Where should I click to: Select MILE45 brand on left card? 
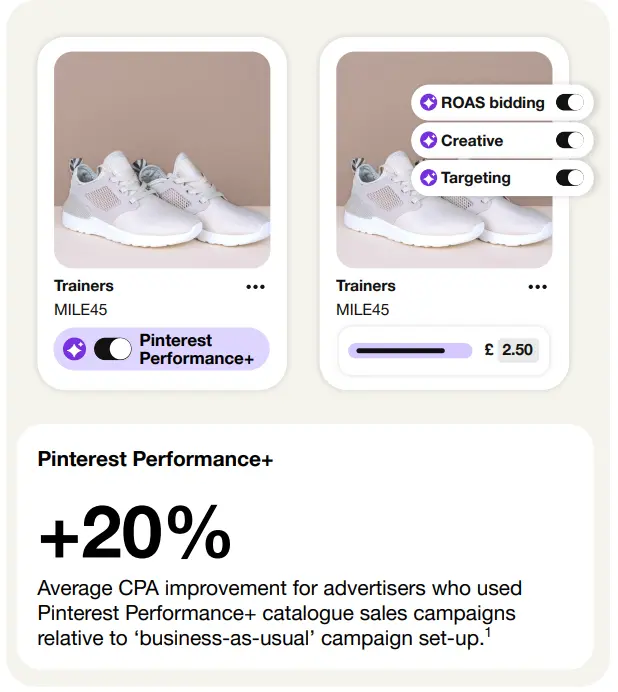point(80,310)
